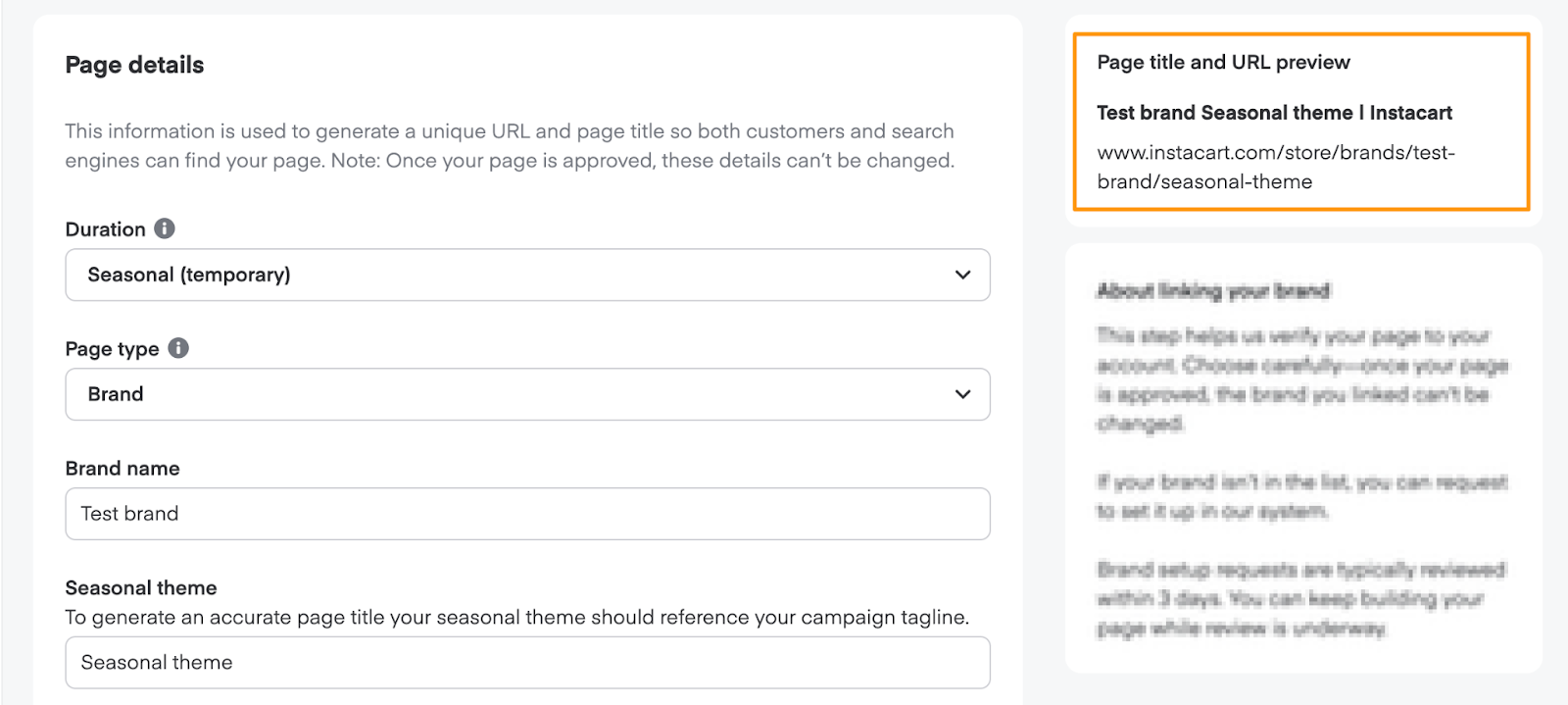1568x705 pixels.
Task: Expand the Page type dropdown chevron
Action: point(961,394)
